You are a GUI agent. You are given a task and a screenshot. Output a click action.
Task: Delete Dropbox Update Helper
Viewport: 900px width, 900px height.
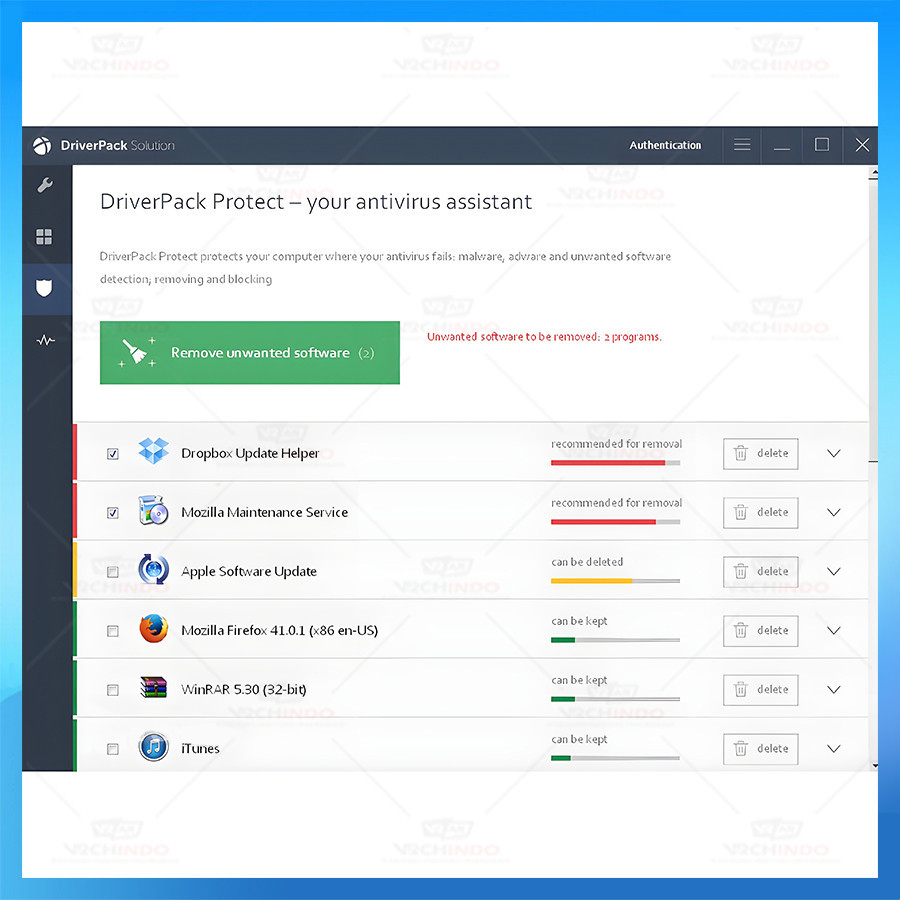761,453
